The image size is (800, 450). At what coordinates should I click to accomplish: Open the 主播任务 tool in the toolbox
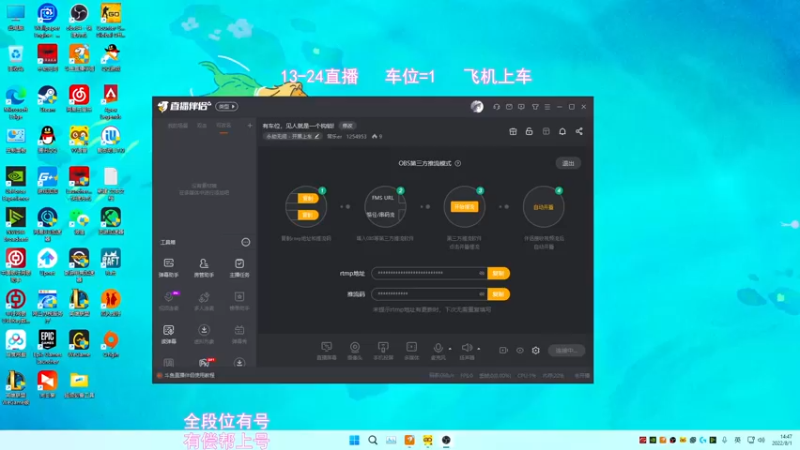[239, 267]
